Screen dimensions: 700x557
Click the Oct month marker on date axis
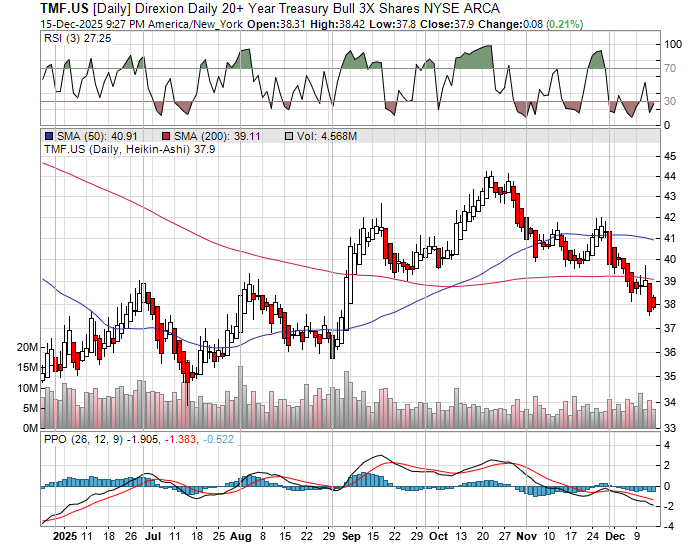(438, 536)
